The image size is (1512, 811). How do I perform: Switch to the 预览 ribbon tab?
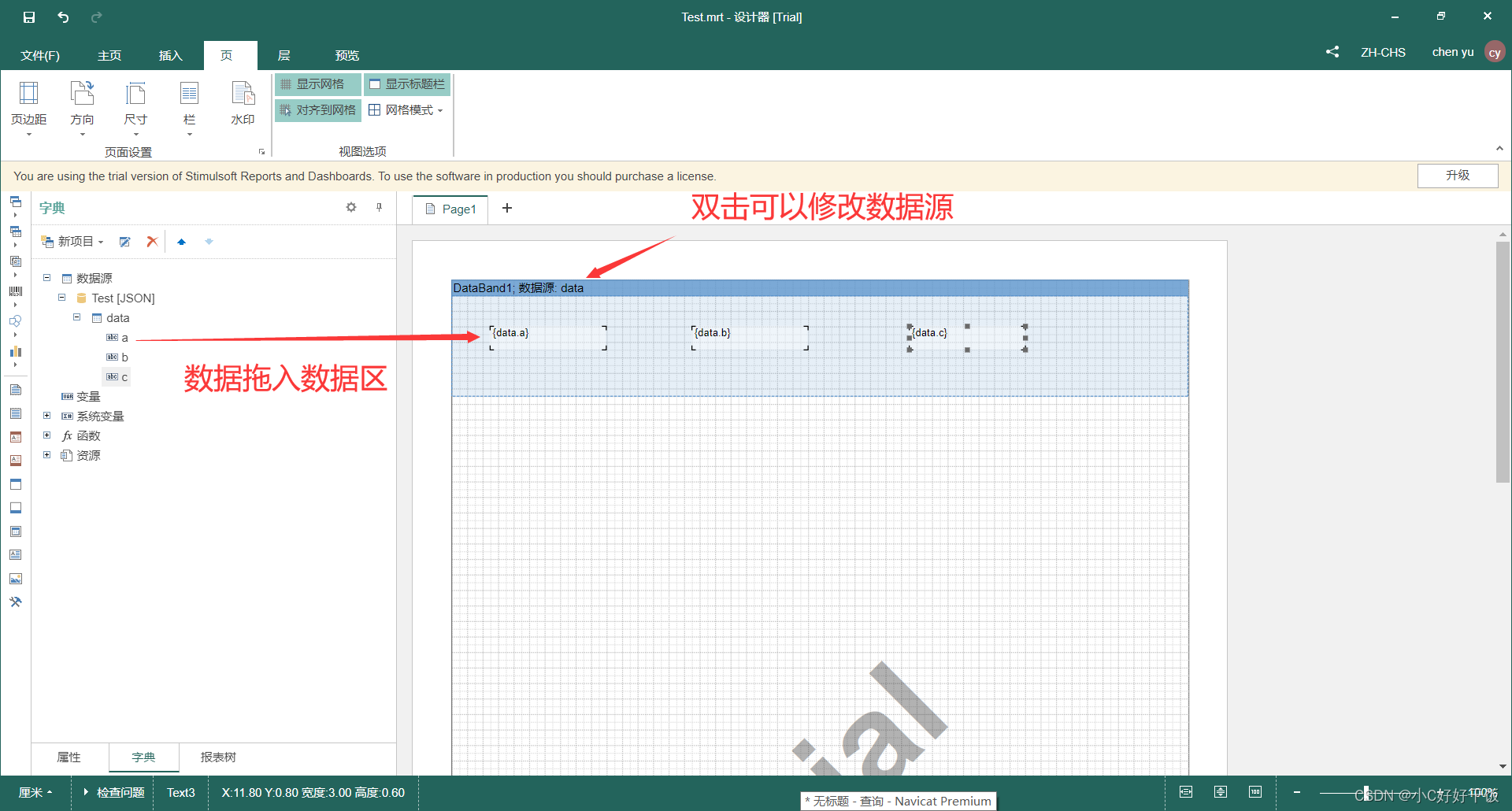tap(347, 55)
